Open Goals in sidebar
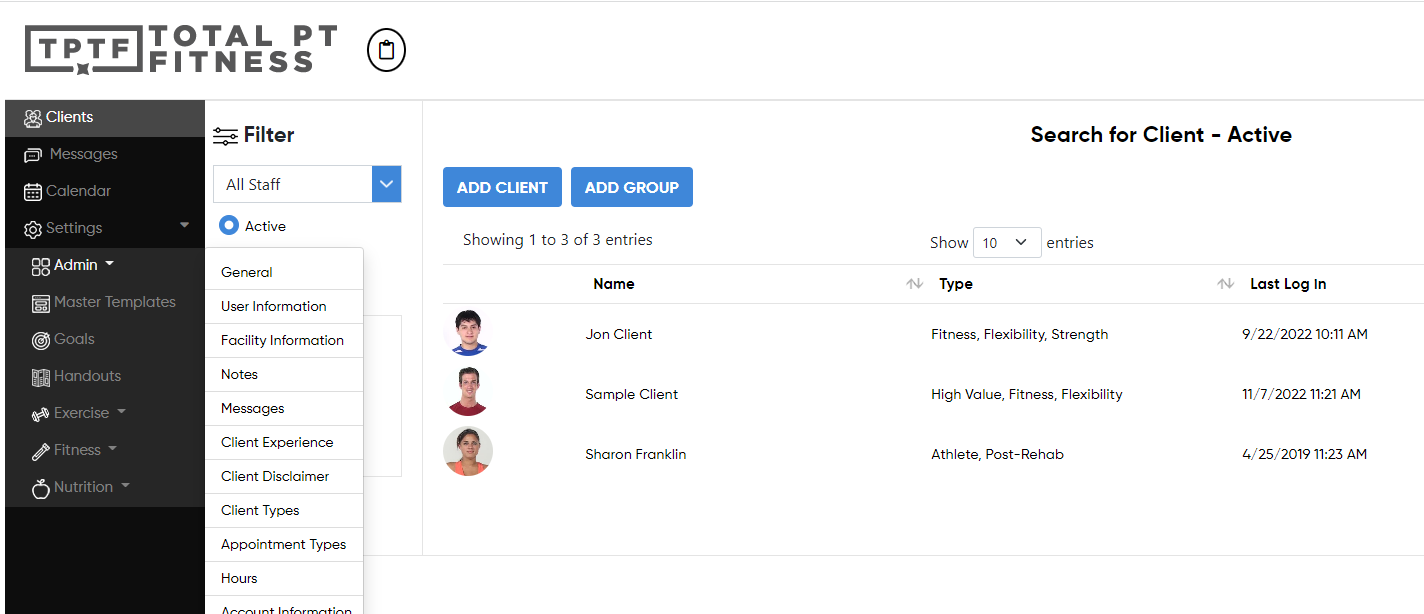Screen dimensions: 1424x614 105,340
